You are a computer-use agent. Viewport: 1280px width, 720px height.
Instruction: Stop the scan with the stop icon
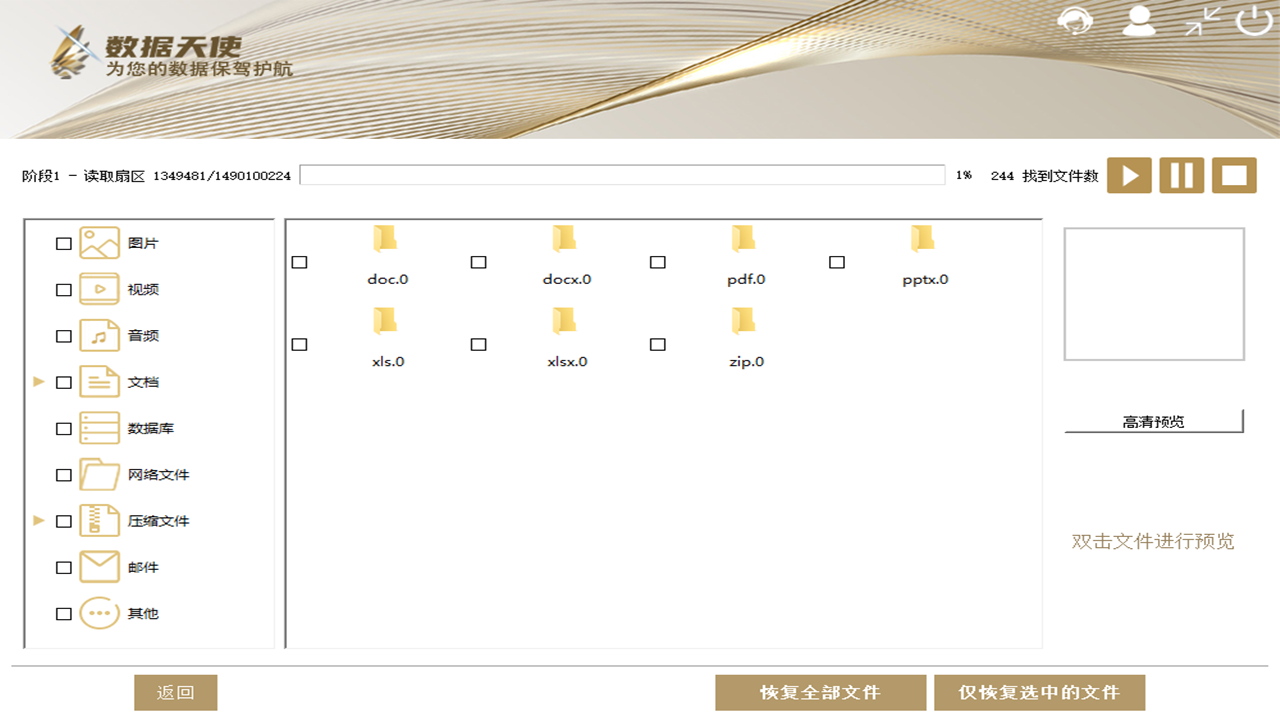1234,175
